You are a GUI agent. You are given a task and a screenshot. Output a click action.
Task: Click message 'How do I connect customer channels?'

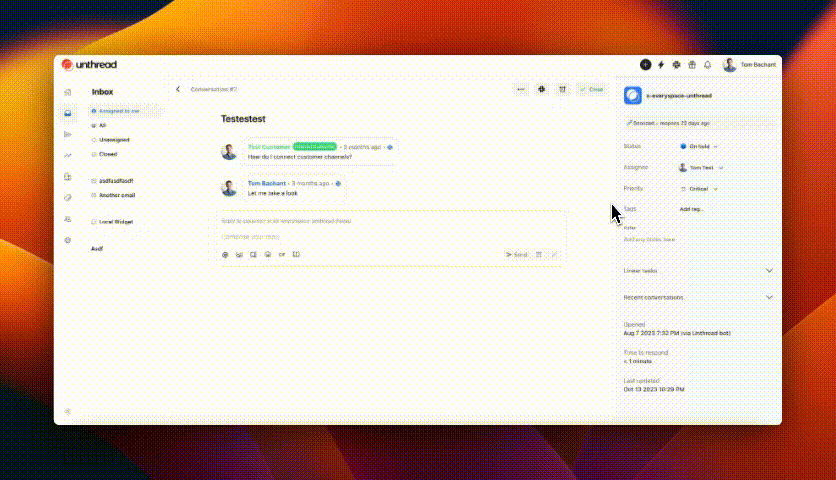[300, 157]
